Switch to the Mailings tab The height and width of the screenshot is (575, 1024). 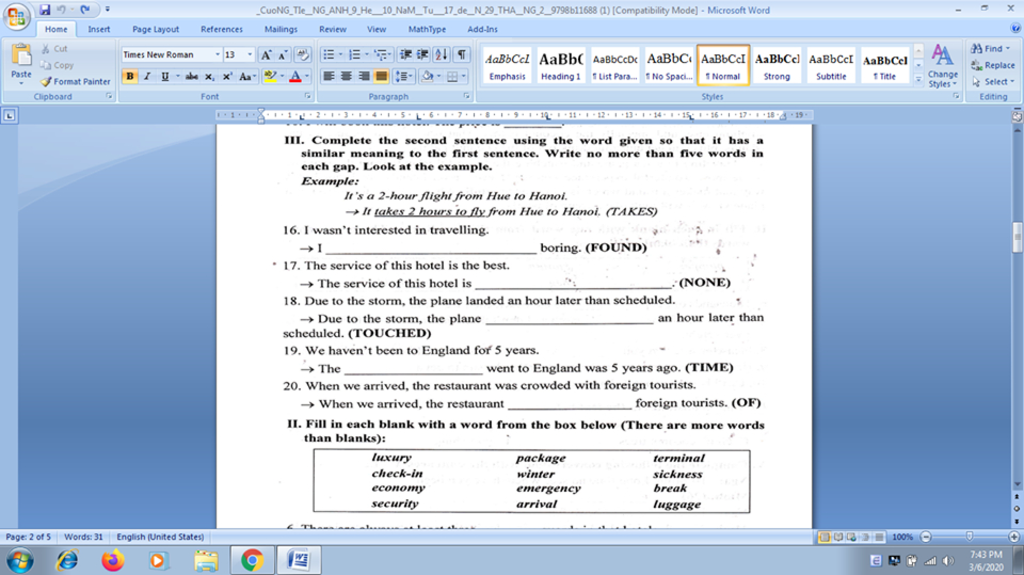pos(281,29)
